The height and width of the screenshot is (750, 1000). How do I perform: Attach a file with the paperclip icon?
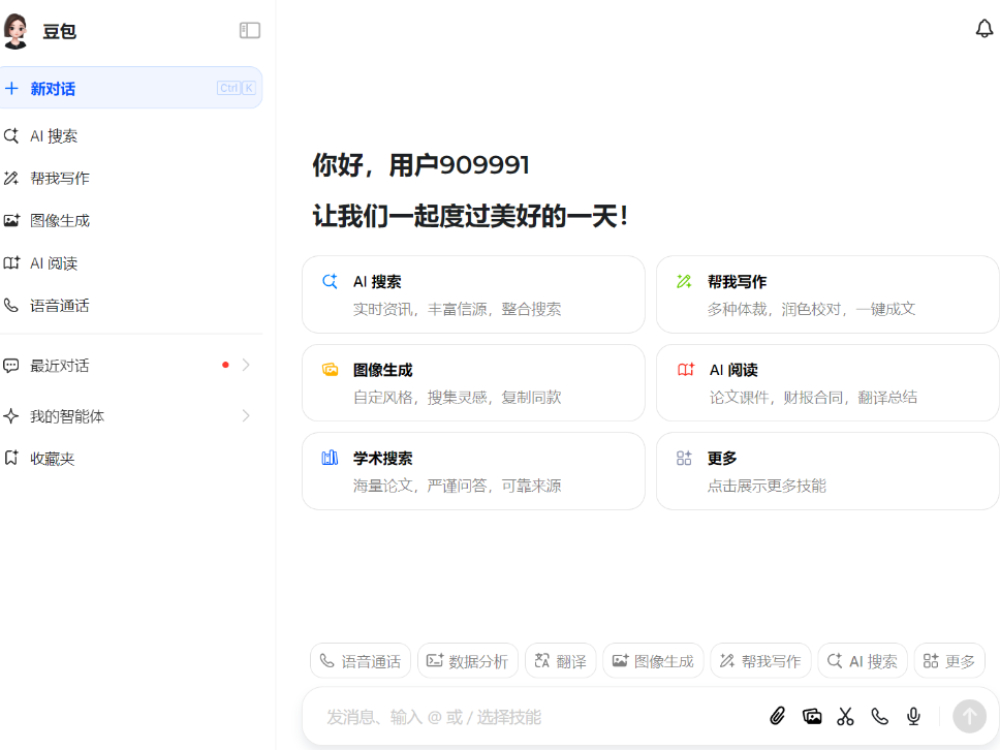(777, 716)
